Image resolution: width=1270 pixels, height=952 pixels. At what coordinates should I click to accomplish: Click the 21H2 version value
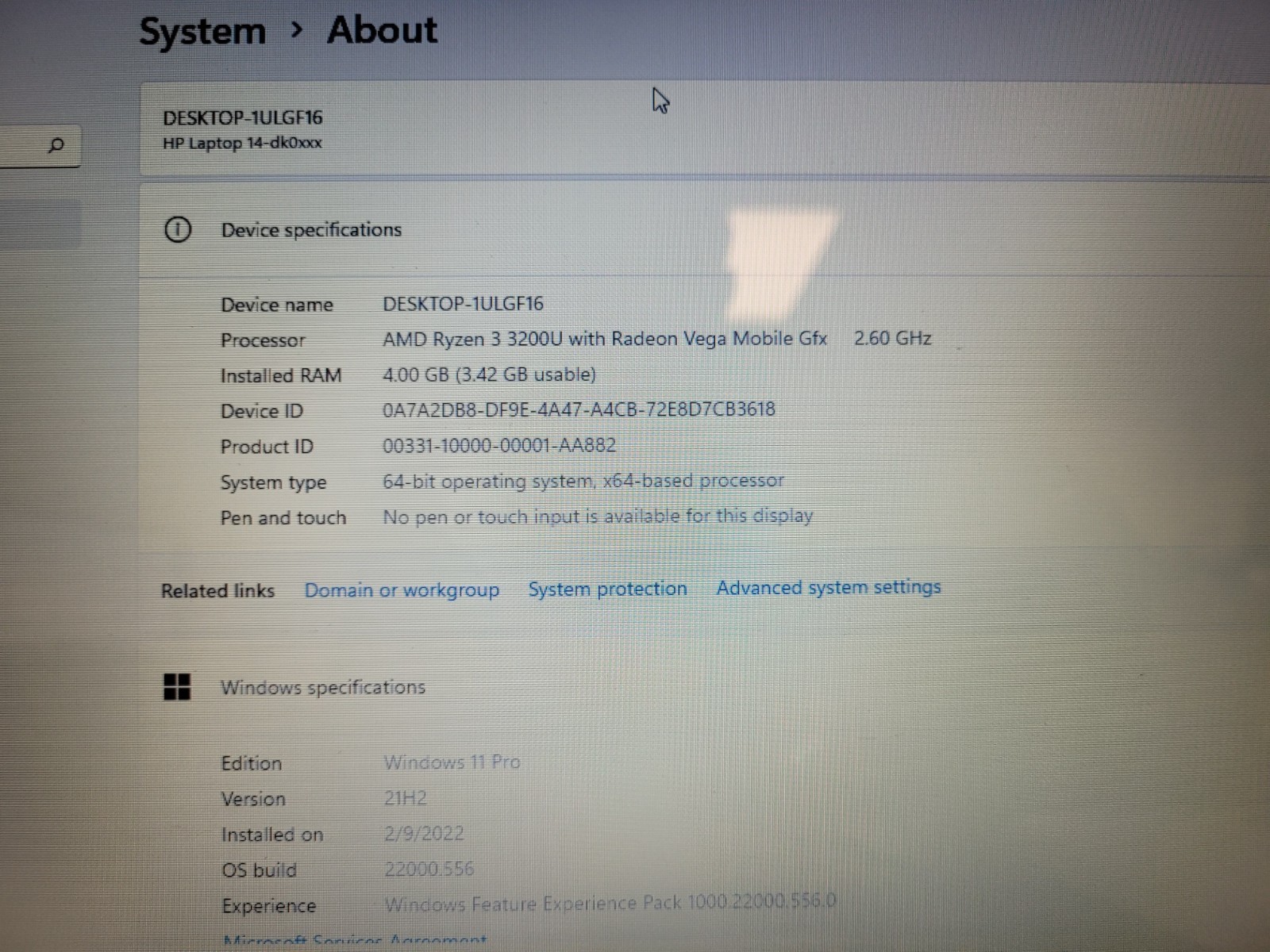[x=406, y=798]
